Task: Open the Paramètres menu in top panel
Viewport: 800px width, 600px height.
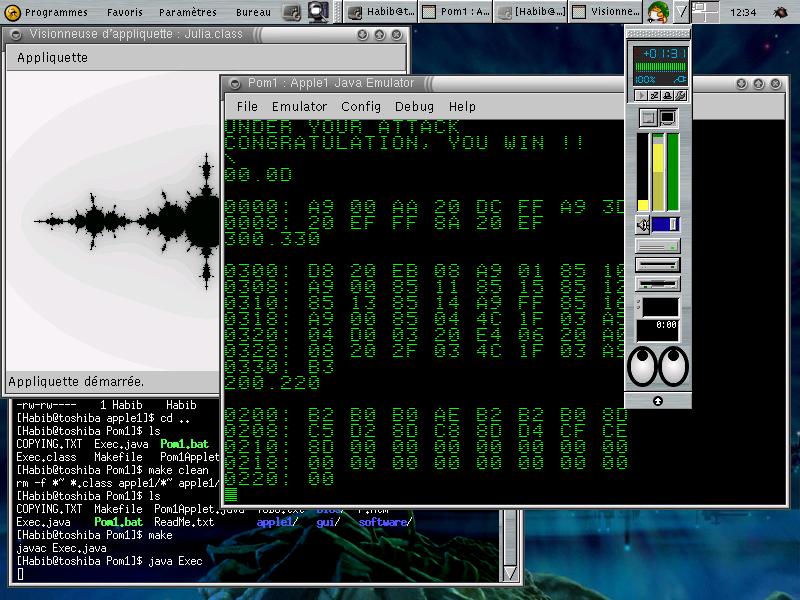Action: pos(187,13)
